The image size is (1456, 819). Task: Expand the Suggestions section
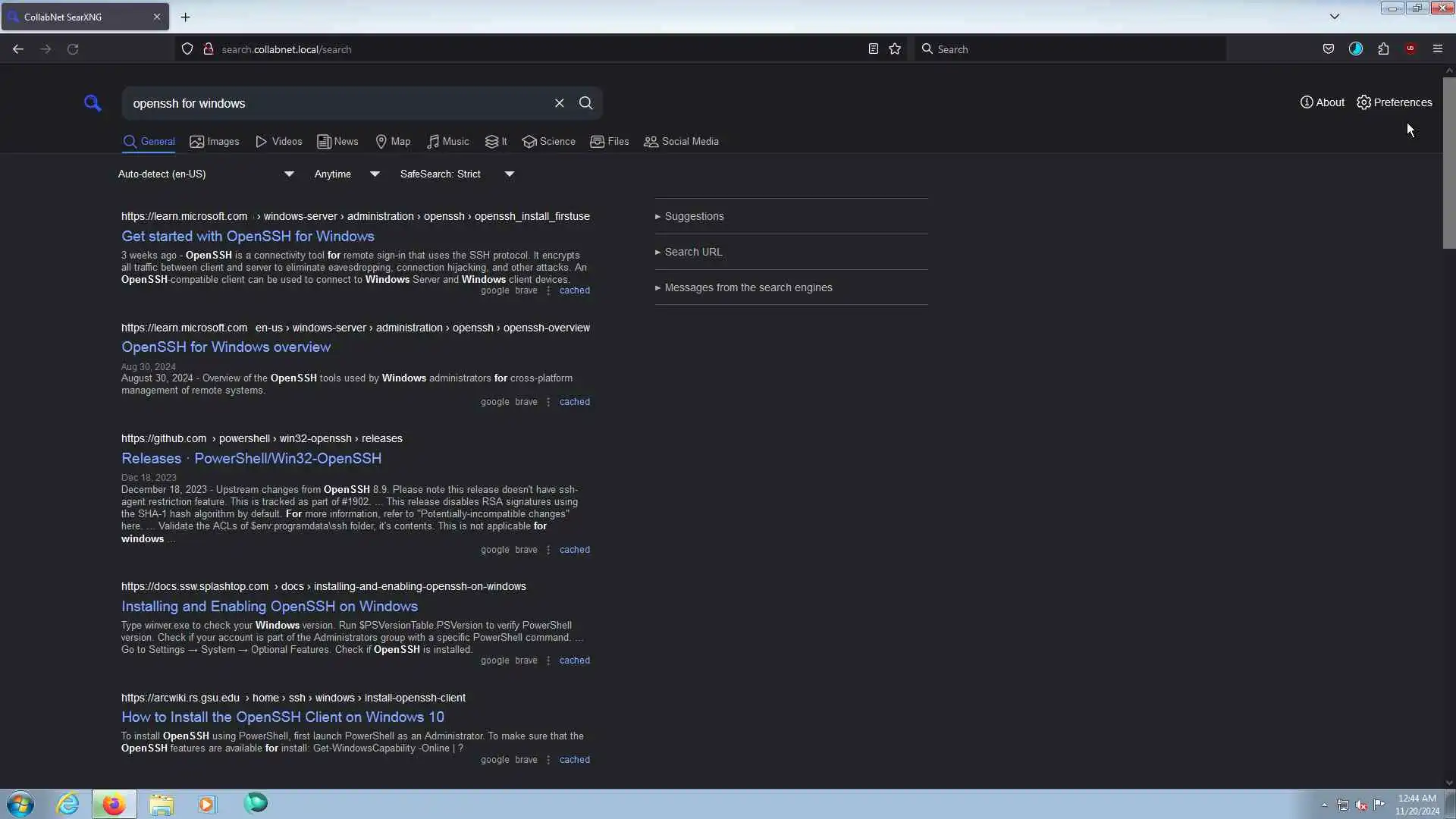pyautogui.click(x=693, y=216)
